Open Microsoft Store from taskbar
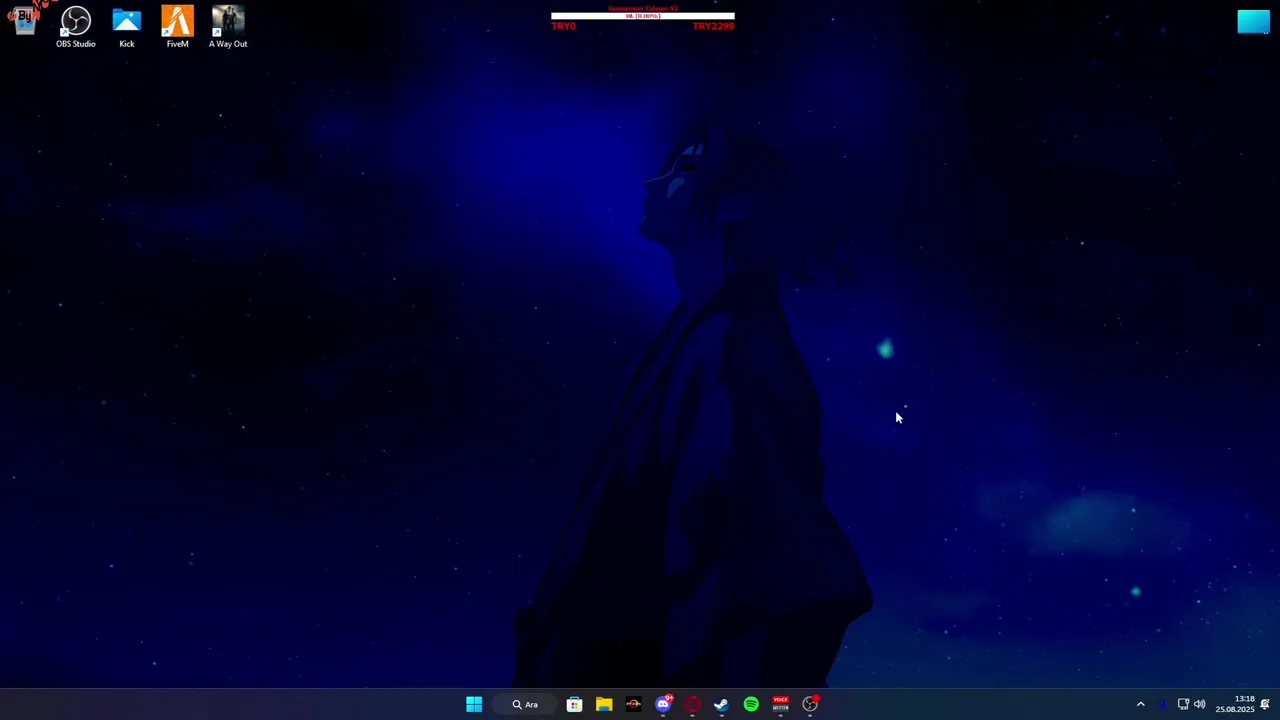The image size is (1280, 720). click(574, 704)
